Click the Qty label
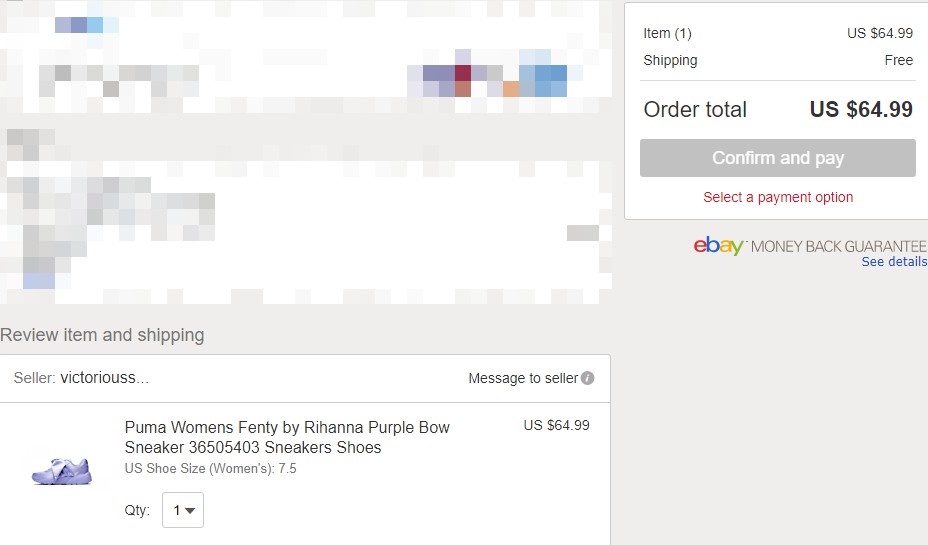 pos(137,510)
